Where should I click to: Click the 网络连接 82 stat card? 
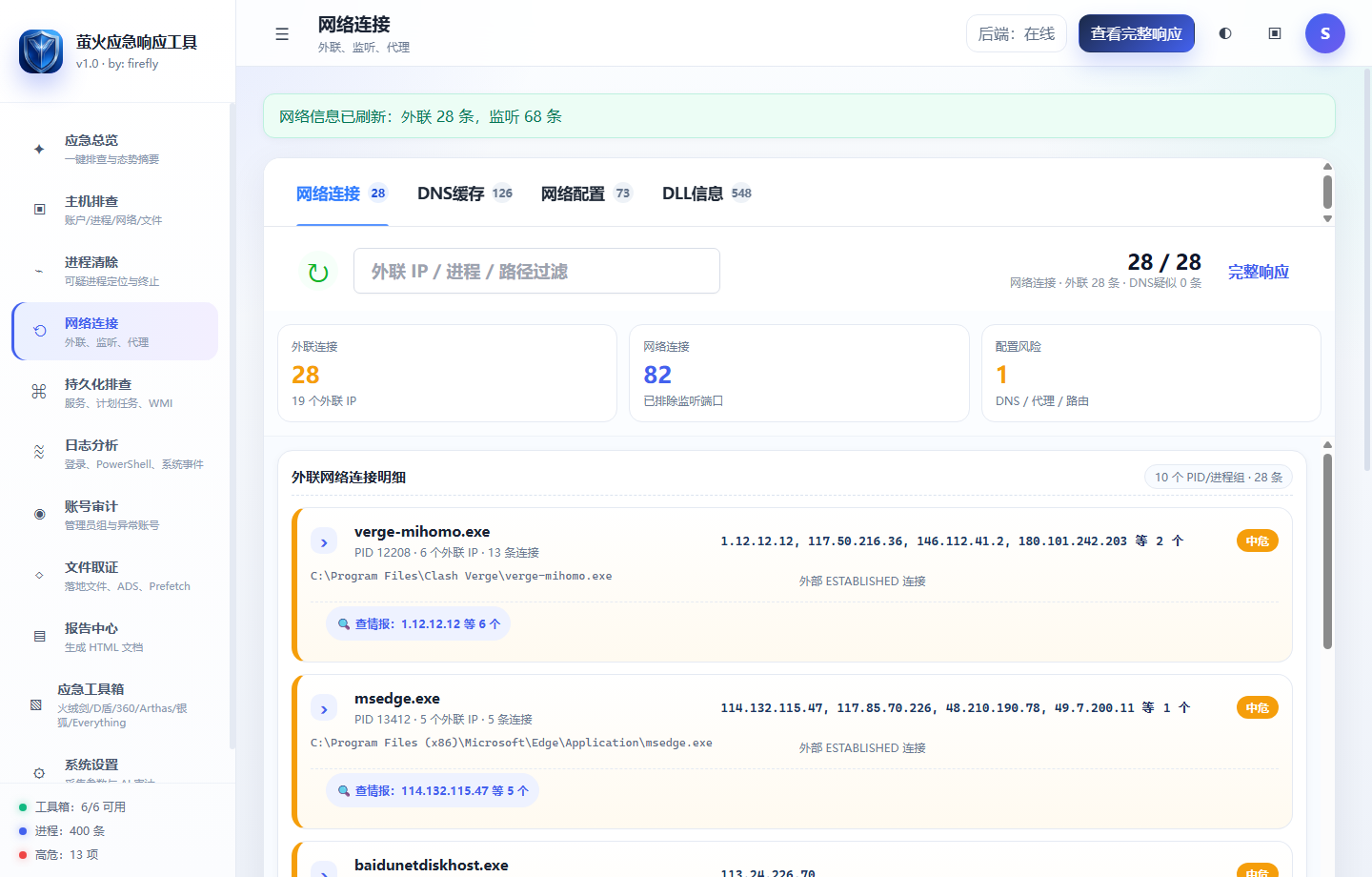(799, 373)
